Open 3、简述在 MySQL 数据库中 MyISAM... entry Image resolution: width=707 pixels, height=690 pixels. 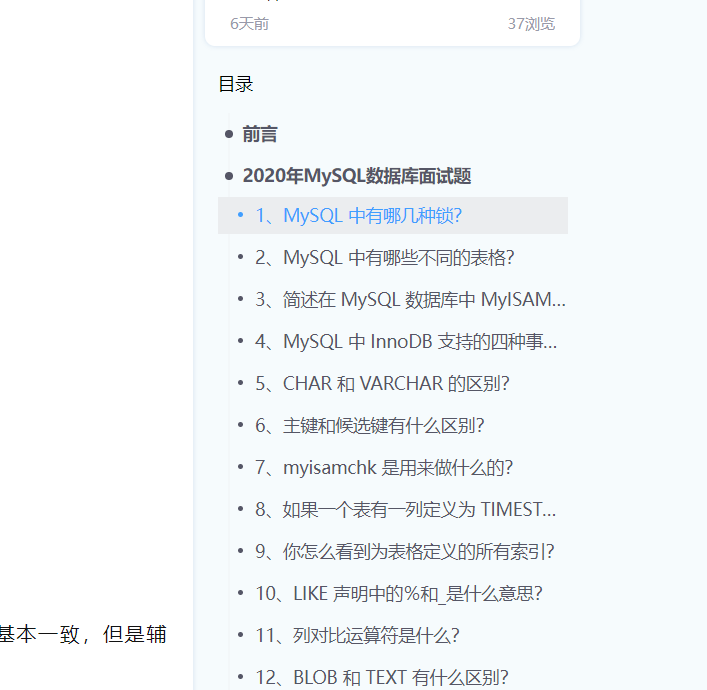[410, 300]
